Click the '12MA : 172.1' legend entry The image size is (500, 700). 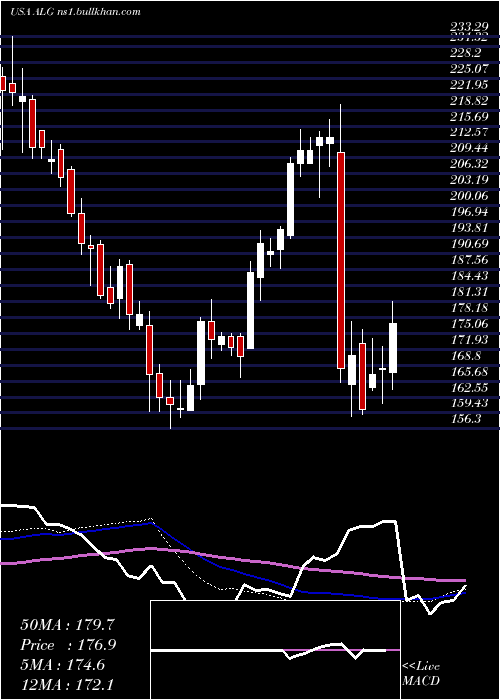tap(68, 684)
